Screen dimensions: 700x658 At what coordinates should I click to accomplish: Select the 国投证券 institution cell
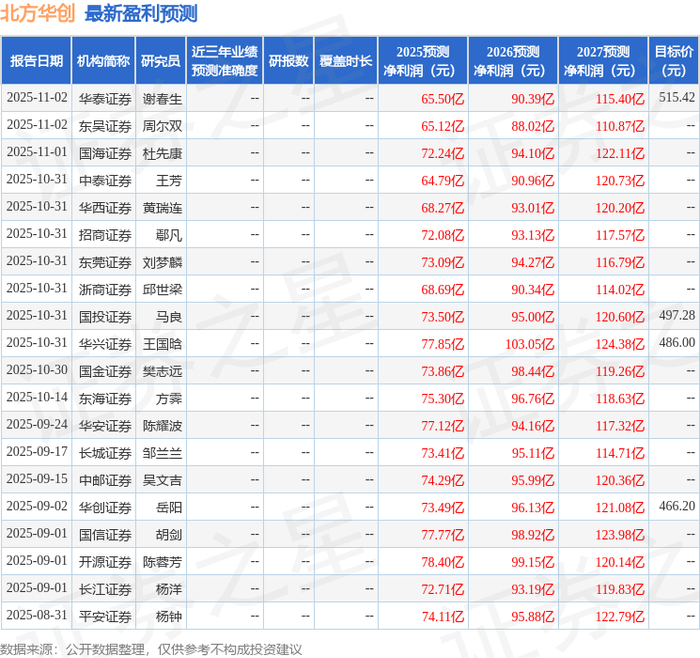pyautogui.click(x=105, y=317)
